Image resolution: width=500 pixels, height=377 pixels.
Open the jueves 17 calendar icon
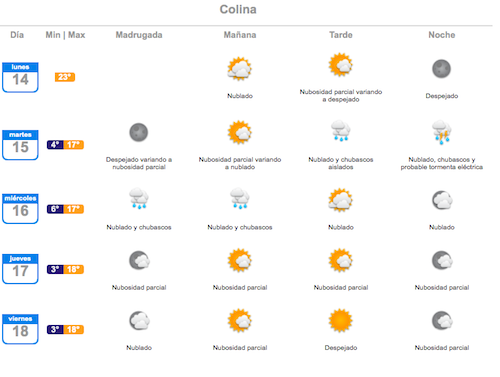[x=20, y=269]
